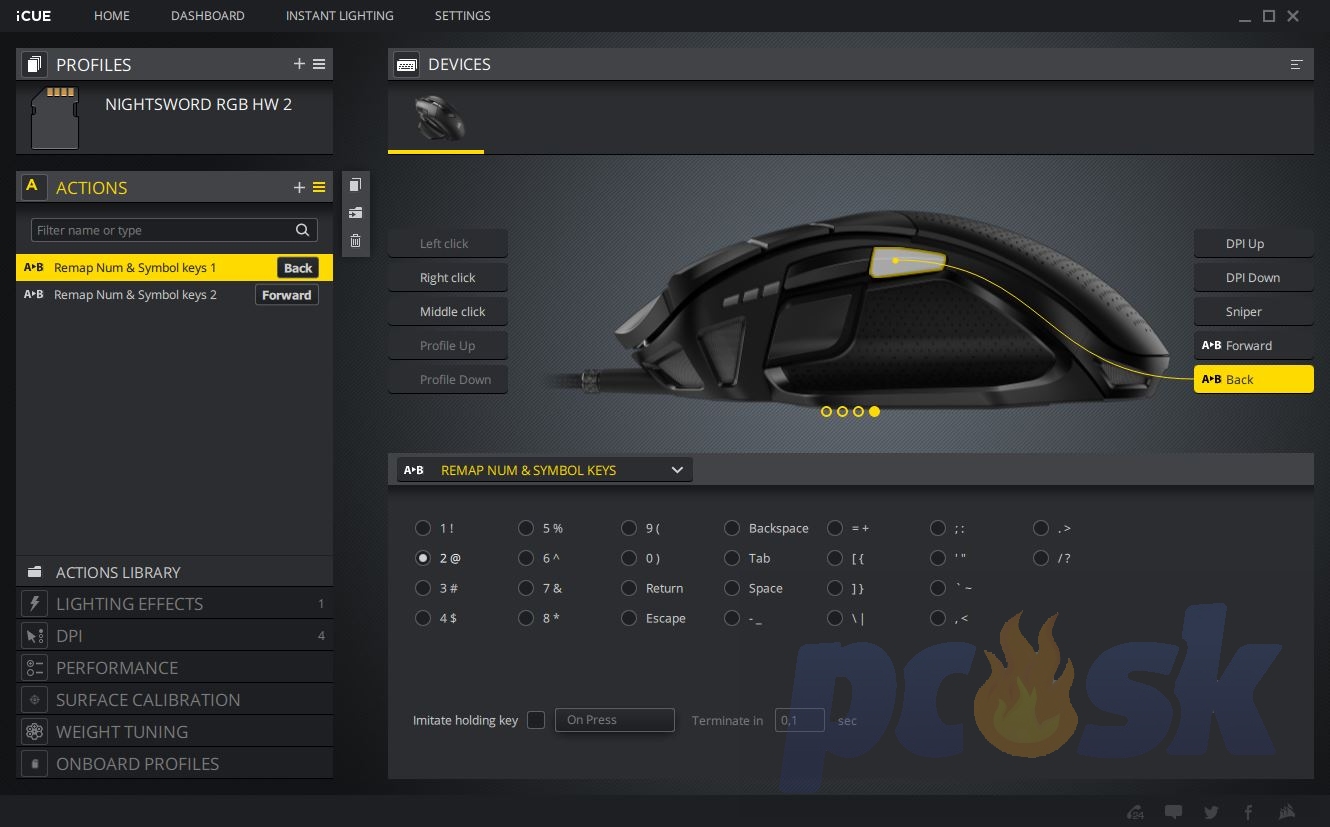The height and width of the screenshot is (827, 1330).
Task: Click the move-to-library folder icon
Action: [x=355, y=213]
